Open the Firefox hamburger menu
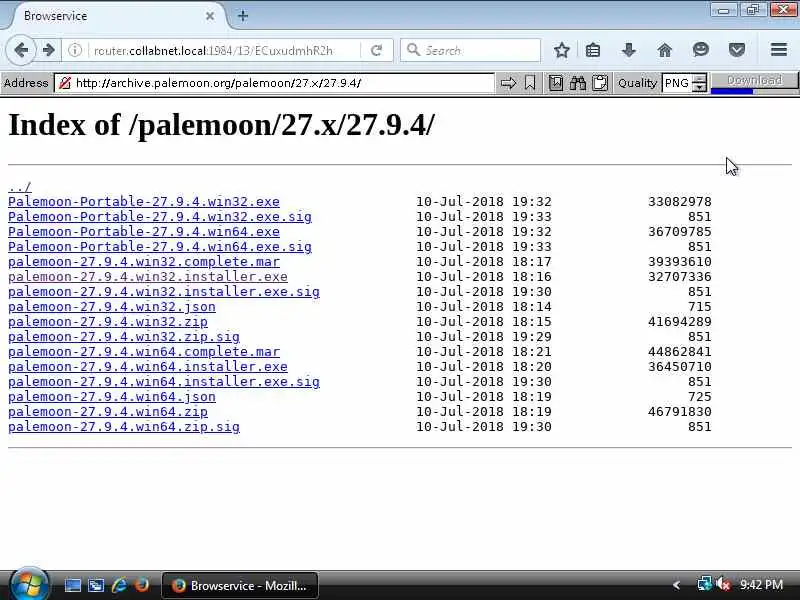The height and width of the screenshot is (600, 800). (779, 50)
